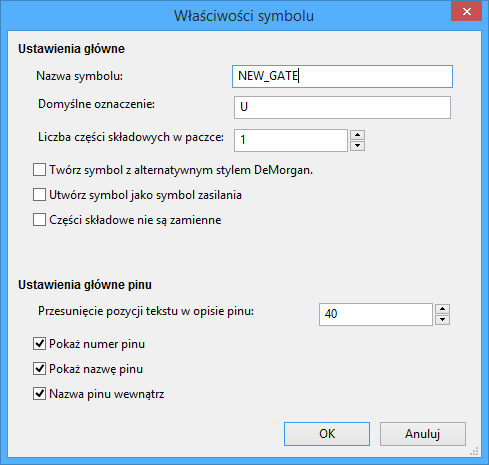
Task: Click the 'Nazwa symbolu' field containing NEW_GATE
Action: coord(342,76)
